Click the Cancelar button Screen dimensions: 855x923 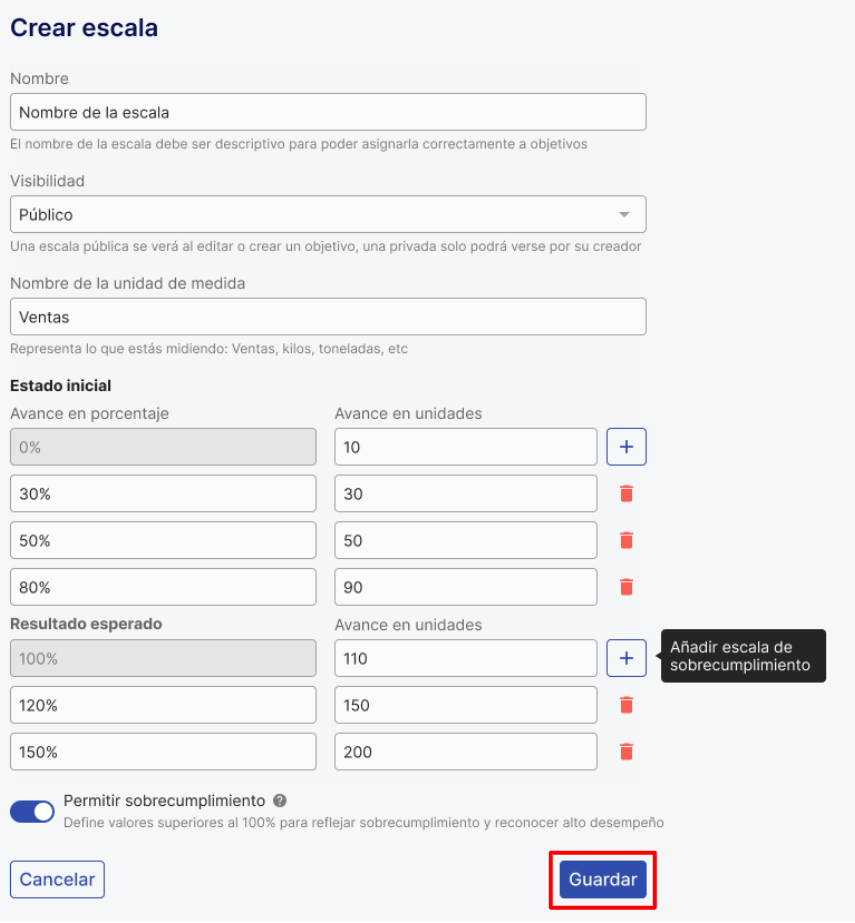pos(57,880)
